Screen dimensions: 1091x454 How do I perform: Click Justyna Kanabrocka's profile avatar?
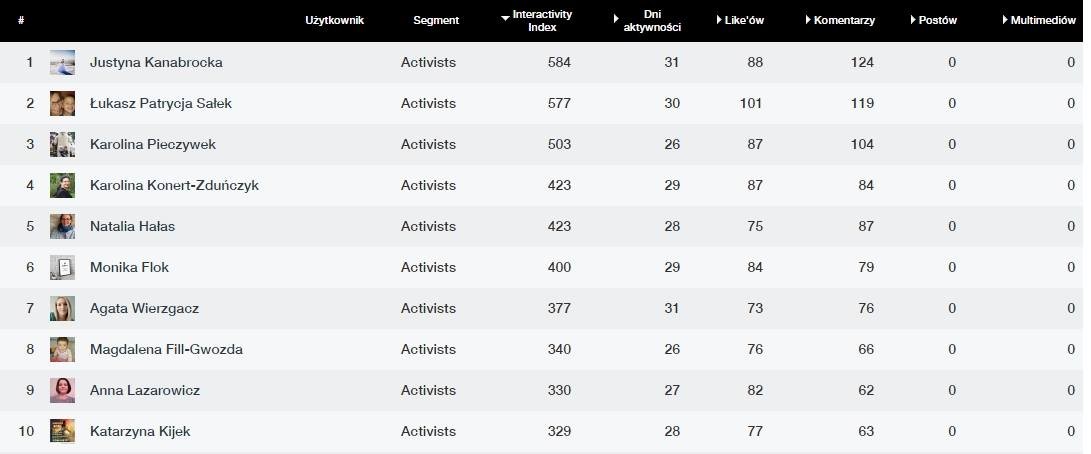tap(62, 62)
